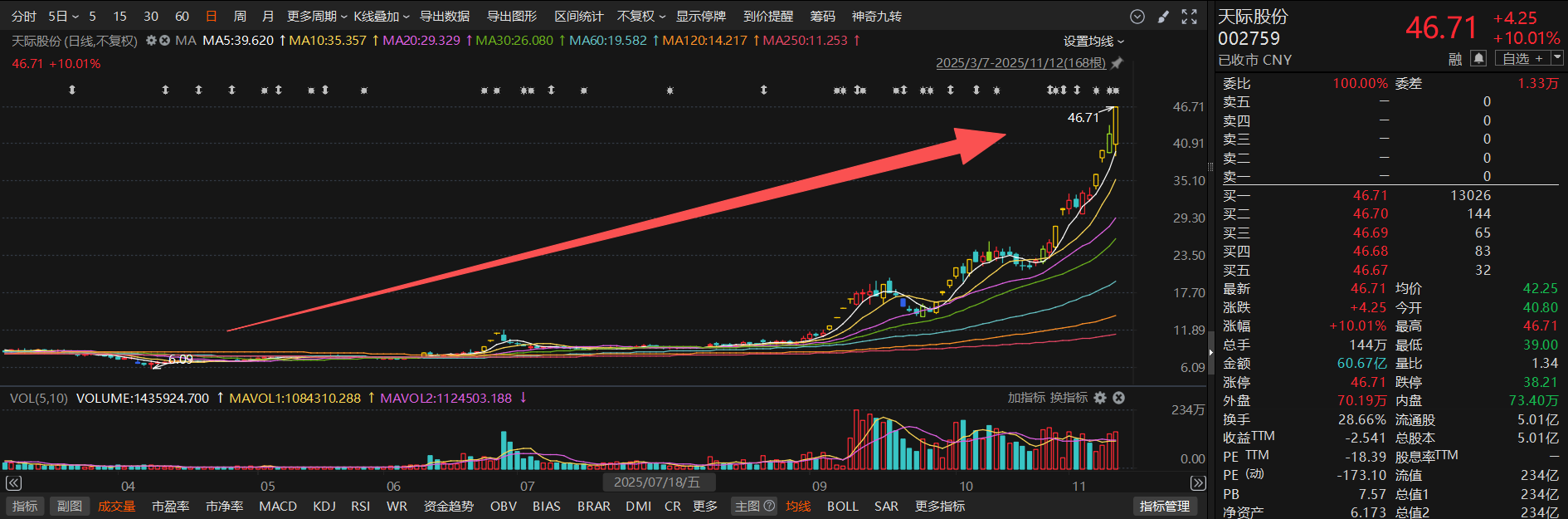Screen dimensions: 1568x519
Task: Expand the 自选 watchlist dropdown arrow
Action: click(1557, 58)
